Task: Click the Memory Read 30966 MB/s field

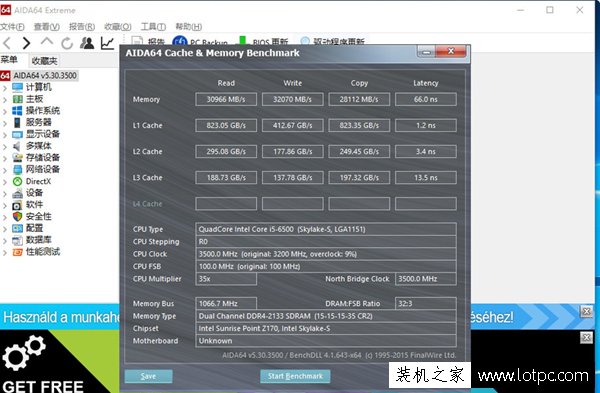Action: point(226,99)
